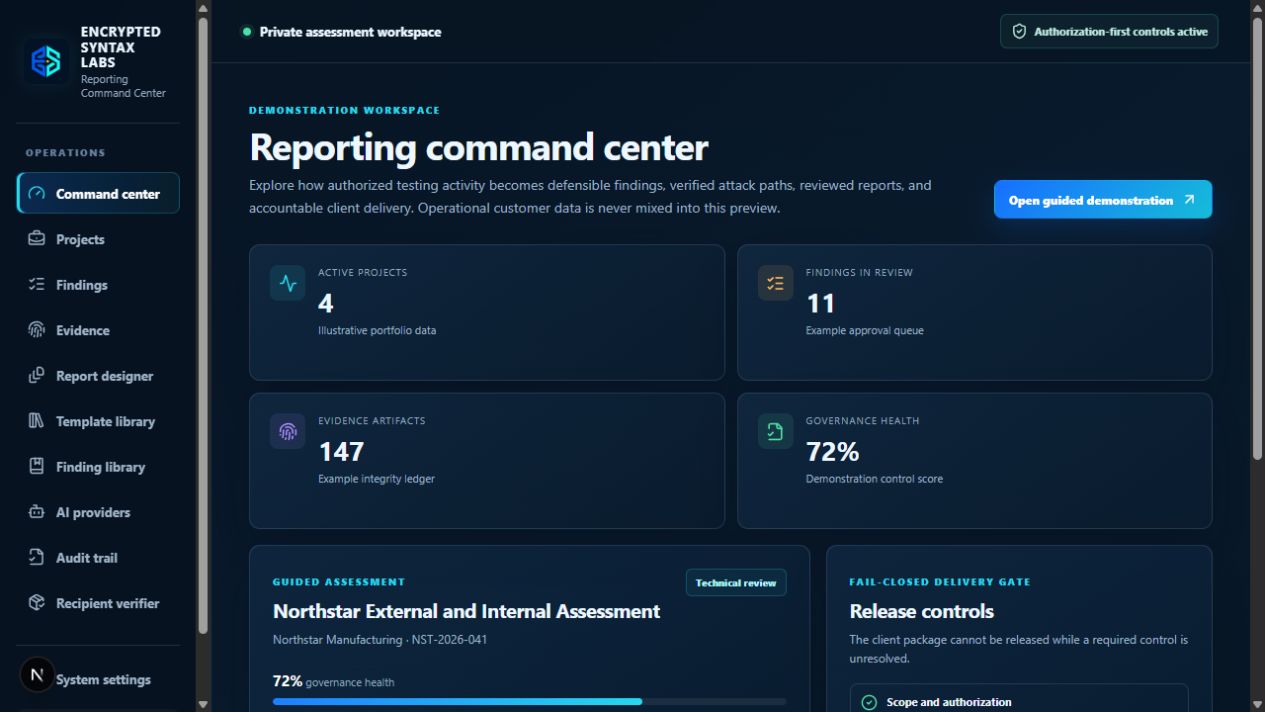Navigate to Evidence

98,330
